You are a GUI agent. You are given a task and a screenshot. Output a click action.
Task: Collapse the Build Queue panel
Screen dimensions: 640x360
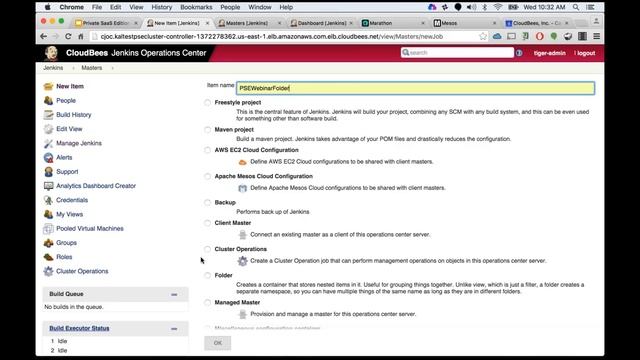(x=174, y=294)
